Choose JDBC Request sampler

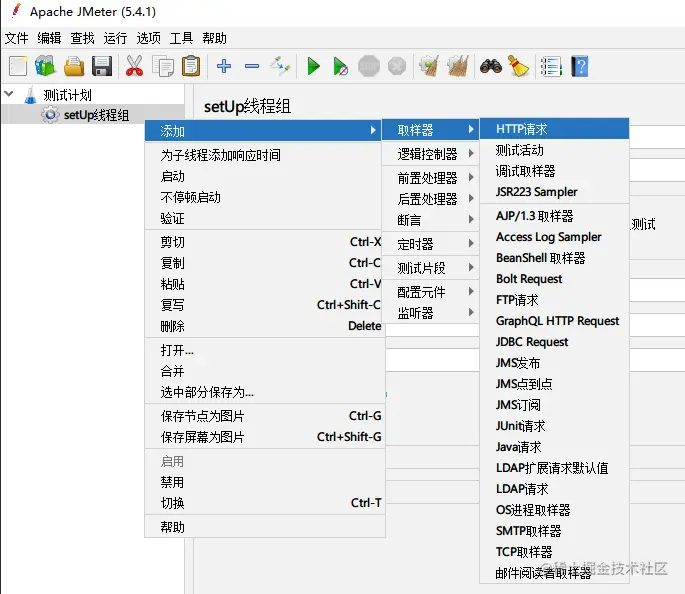click(x=554, y=342)
